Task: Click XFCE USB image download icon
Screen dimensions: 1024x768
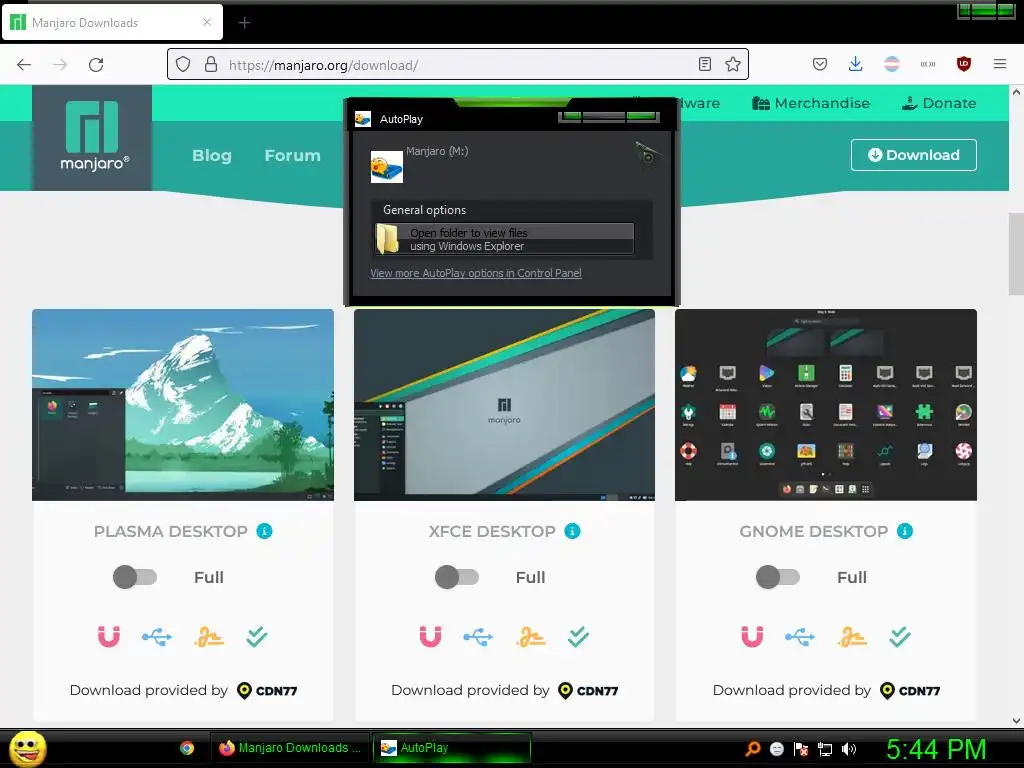Action: pyautogui.click(x=478, y=636)
